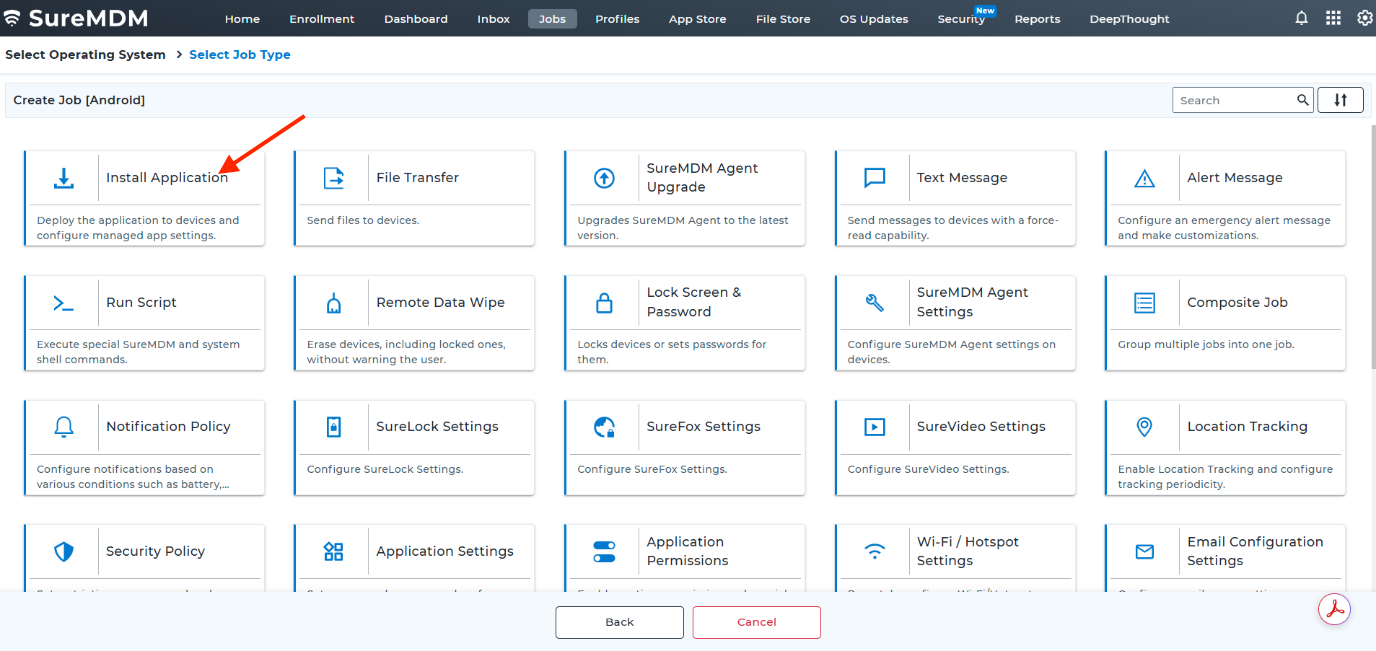
Task: Open the Remote Data Wipe icon
Action: tap(333, 303)
